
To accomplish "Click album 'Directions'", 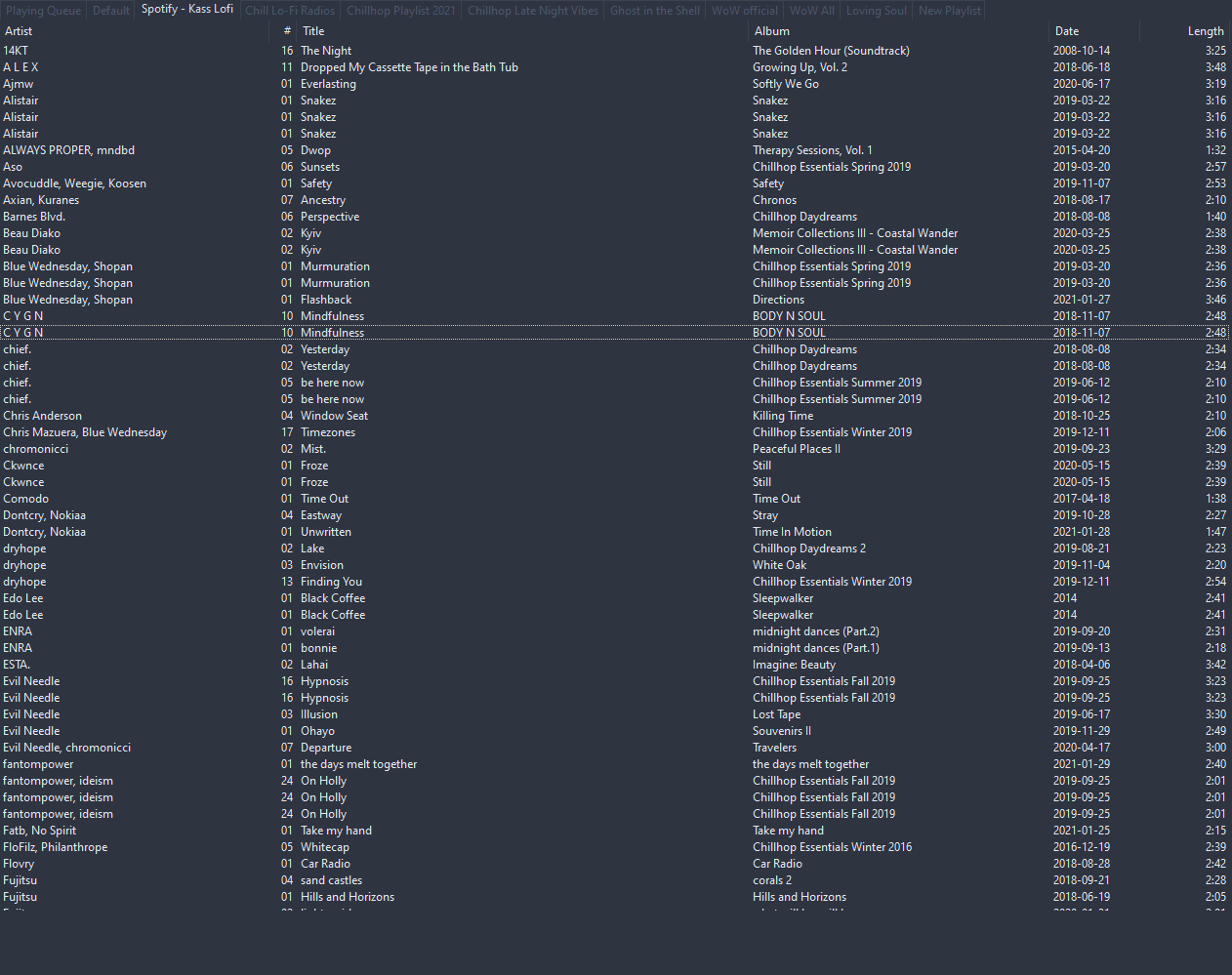I will coord(778,300).
